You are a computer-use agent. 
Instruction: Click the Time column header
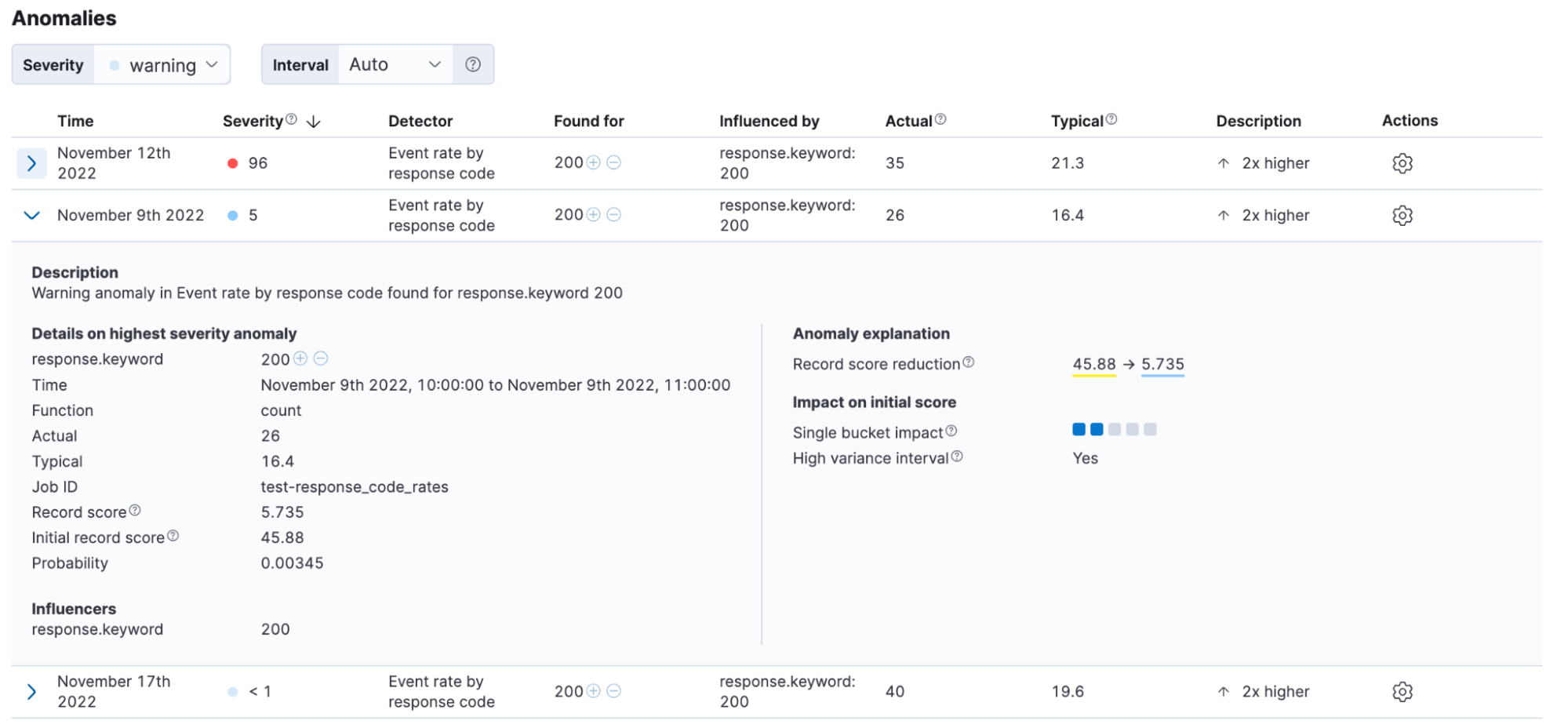click(x=75, y=121)
